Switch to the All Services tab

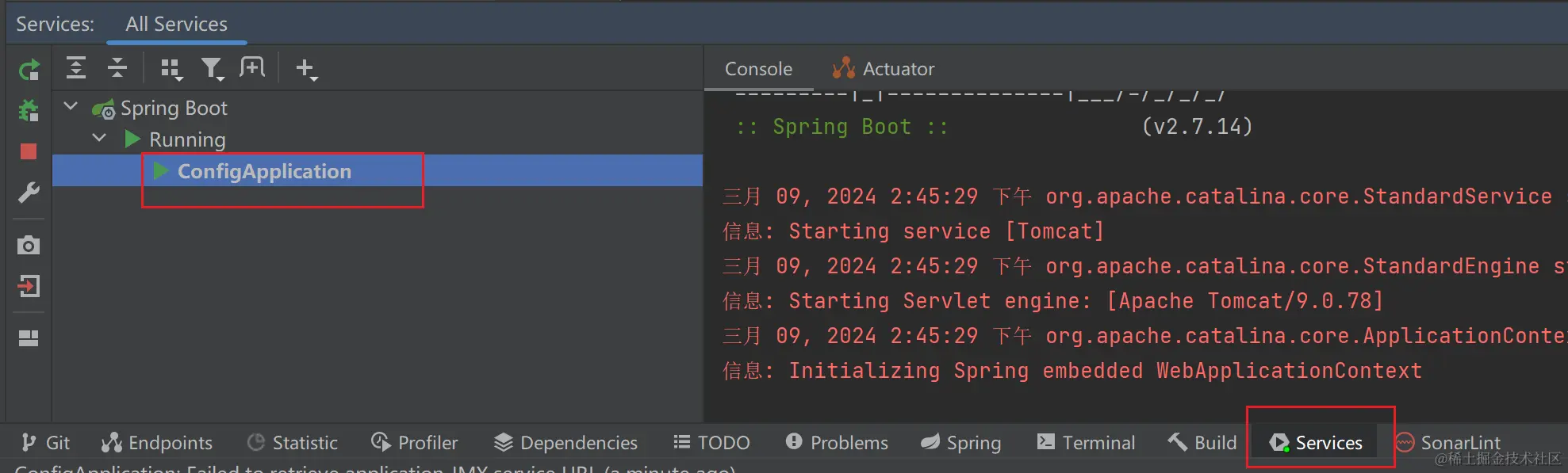click(176, 24)
